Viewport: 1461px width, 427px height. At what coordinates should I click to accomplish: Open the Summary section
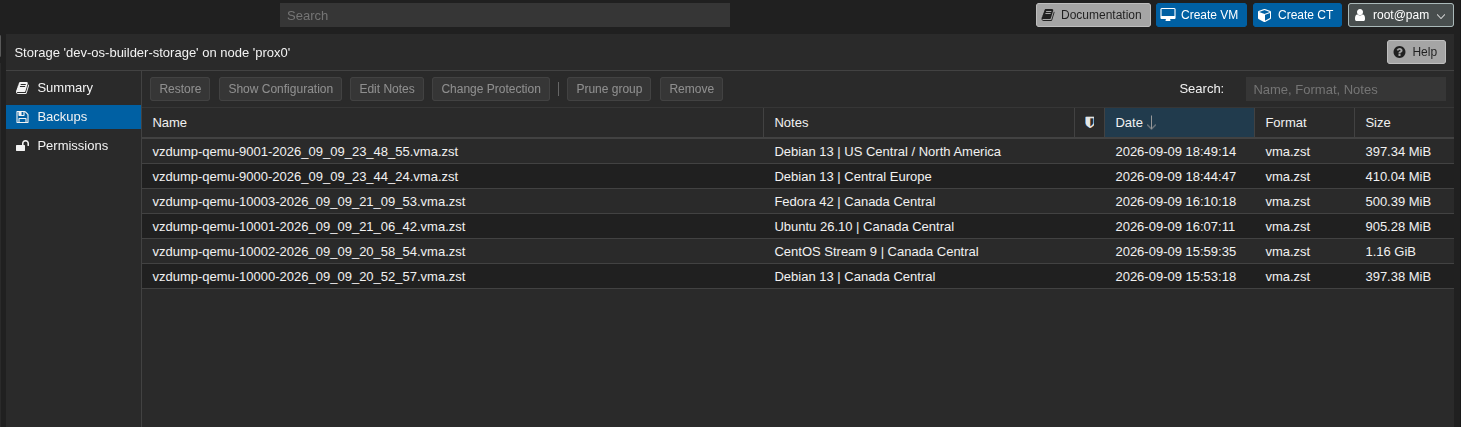click(74, 88)
